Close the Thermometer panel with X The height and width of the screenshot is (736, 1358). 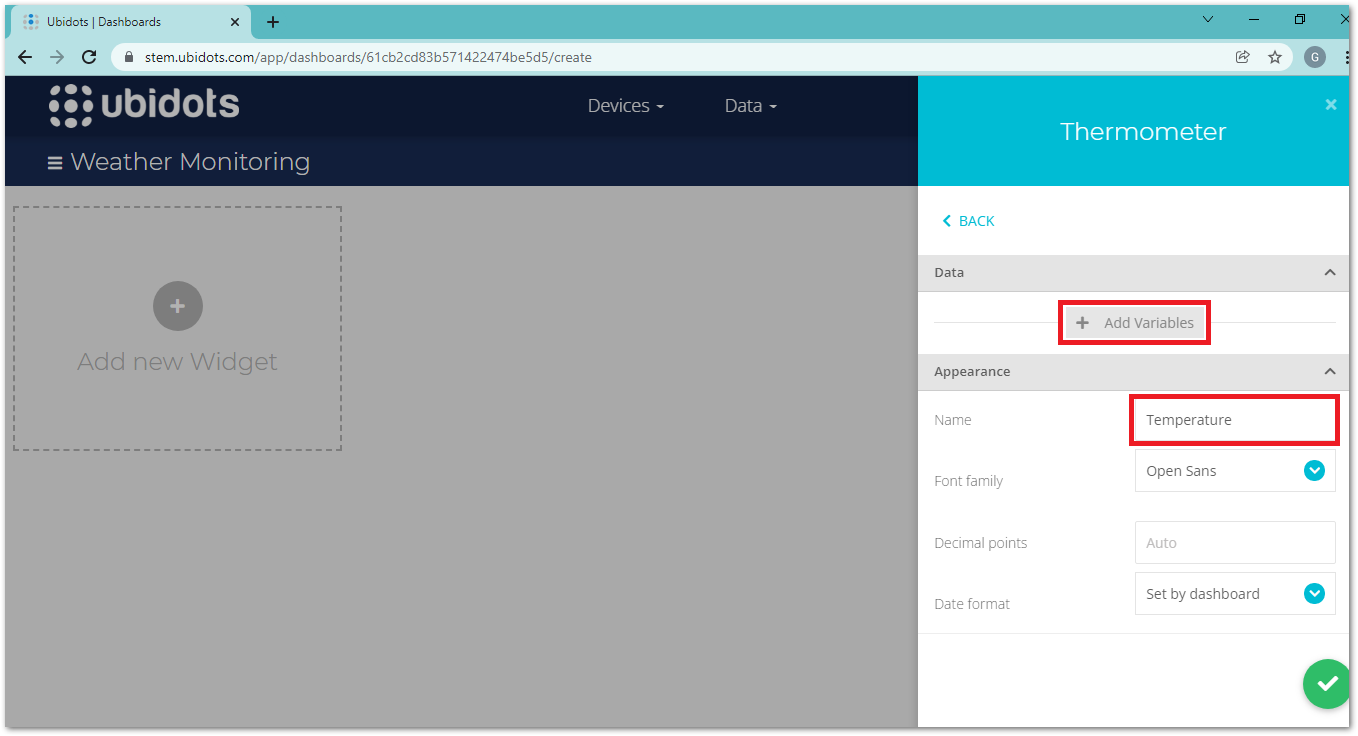point(1330,104)
